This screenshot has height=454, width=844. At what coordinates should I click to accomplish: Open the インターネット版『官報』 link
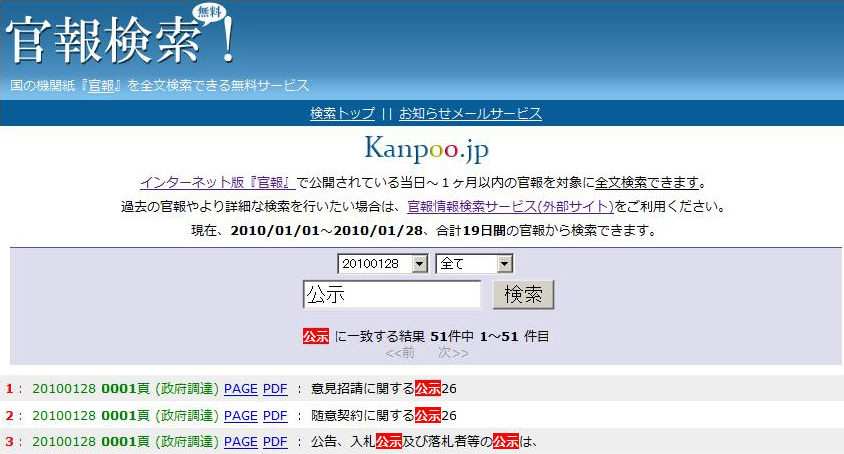[217, 183]
